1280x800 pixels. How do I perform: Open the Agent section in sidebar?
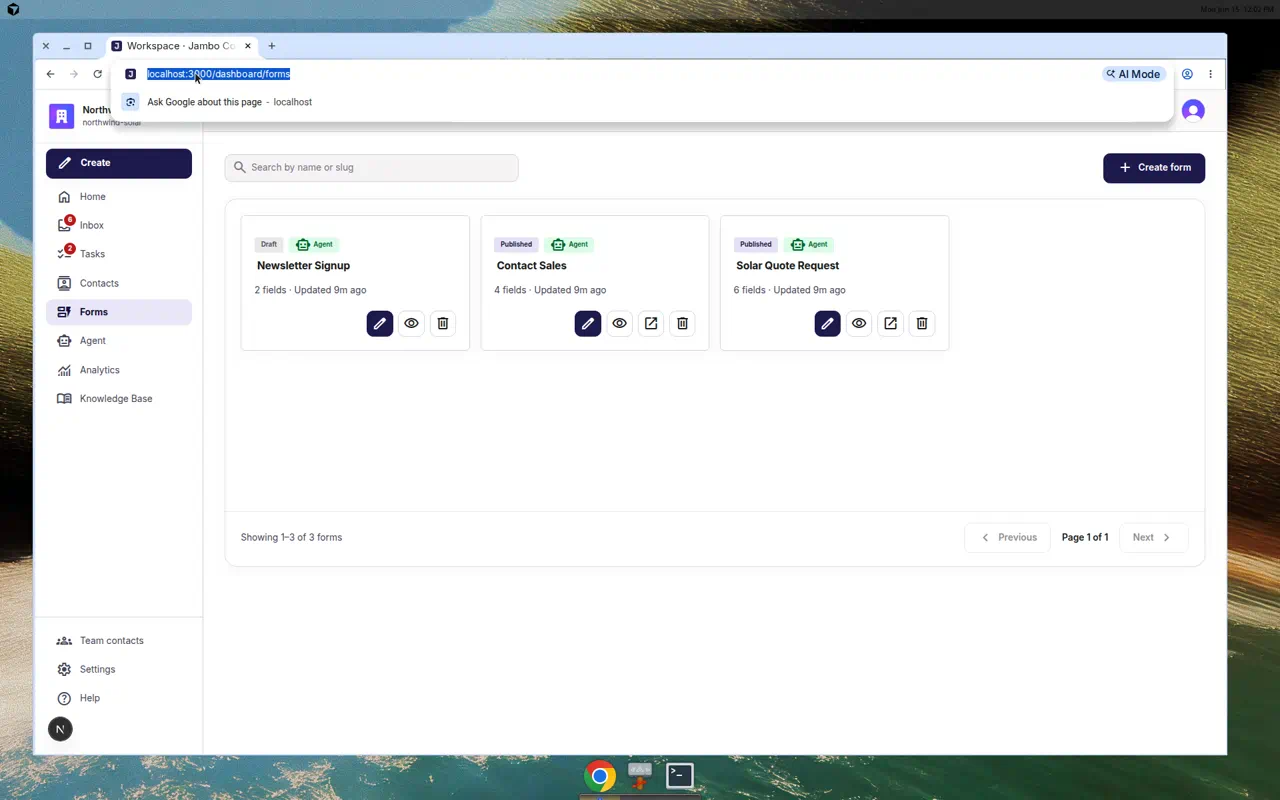pyautogui.click(x=119, y=341)
